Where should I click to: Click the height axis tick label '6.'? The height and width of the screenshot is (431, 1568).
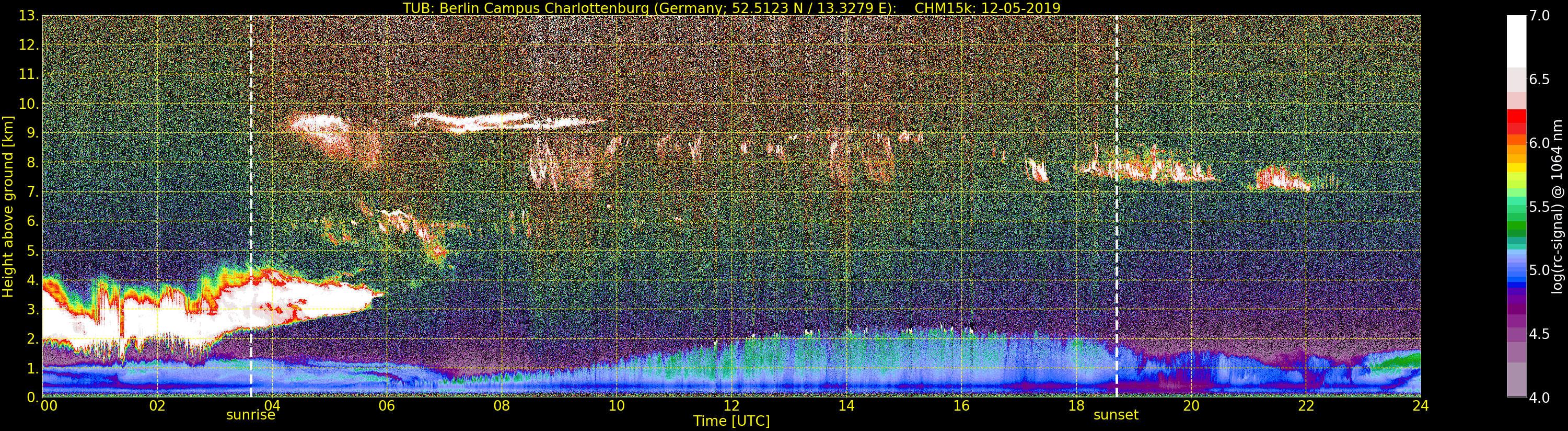click(x=32, y=221)
